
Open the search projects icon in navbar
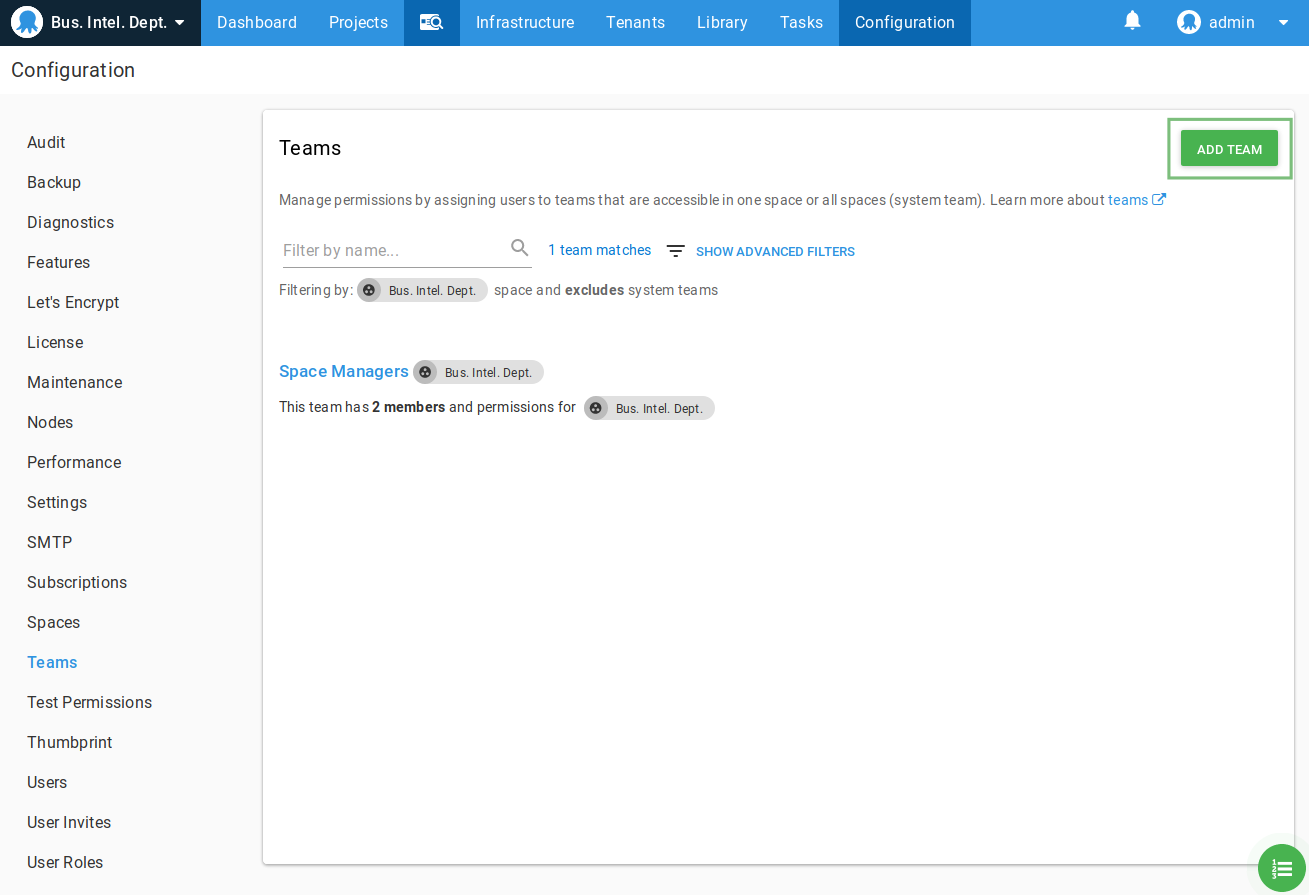coord(431,22)
